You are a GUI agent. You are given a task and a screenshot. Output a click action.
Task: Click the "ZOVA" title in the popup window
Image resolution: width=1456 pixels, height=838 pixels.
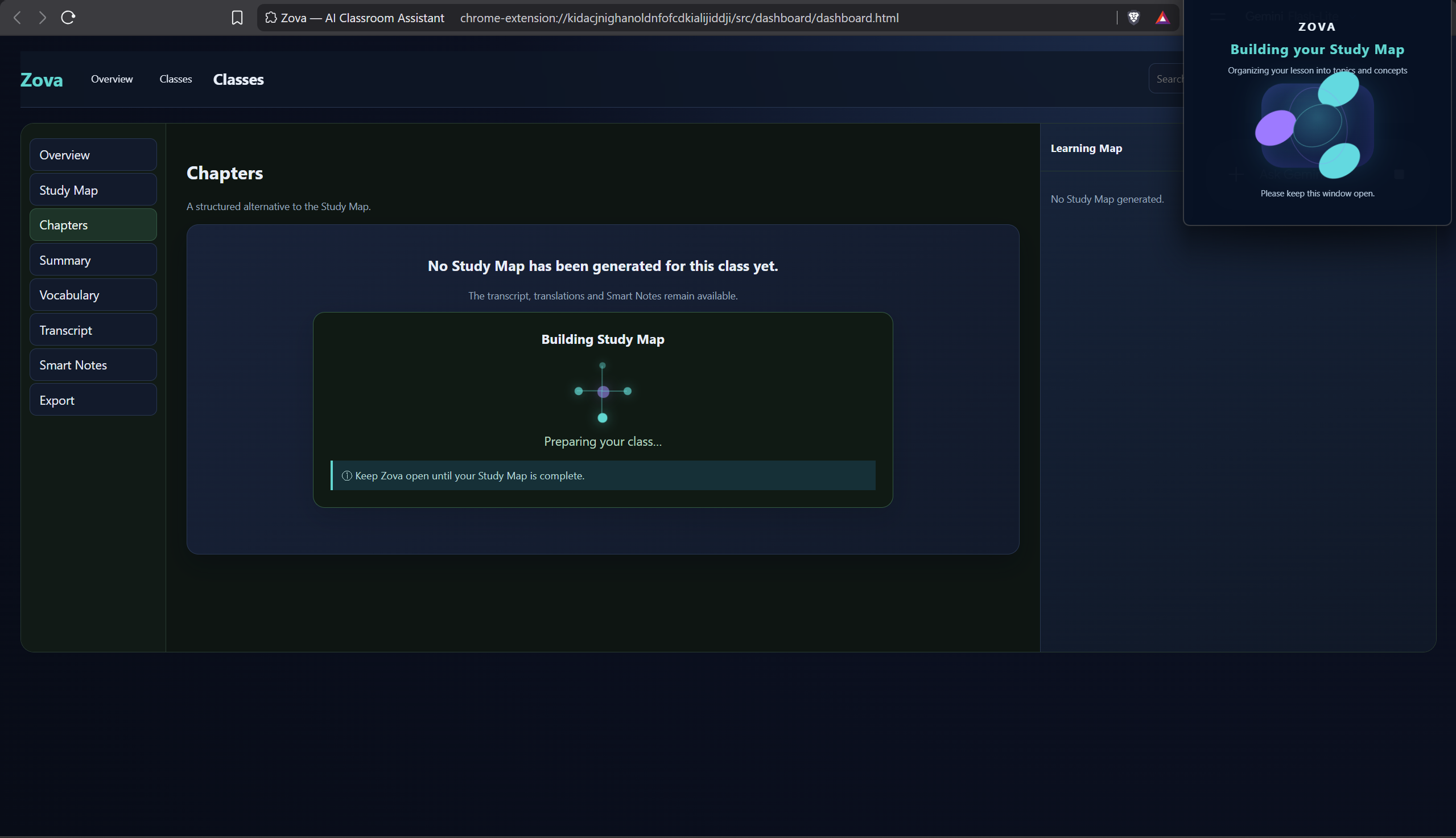tap(1317, 27)
